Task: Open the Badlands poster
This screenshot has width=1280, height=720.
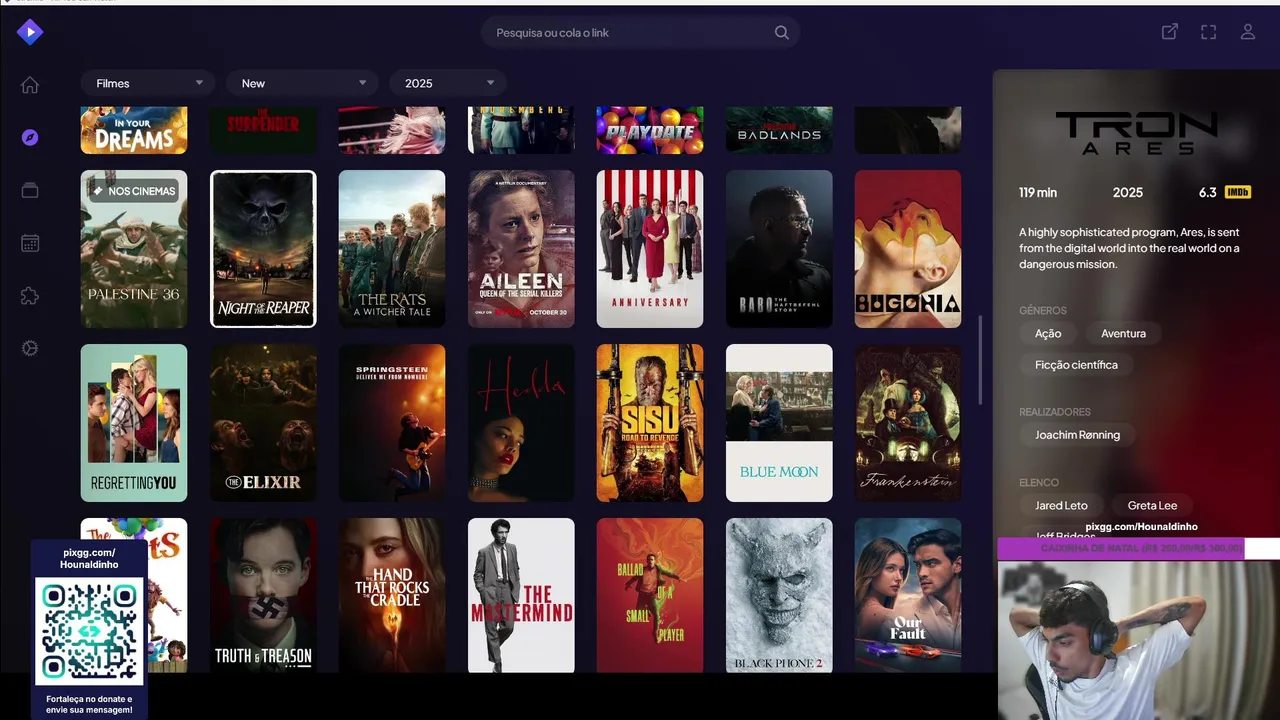Action: (x=779, y=130)
